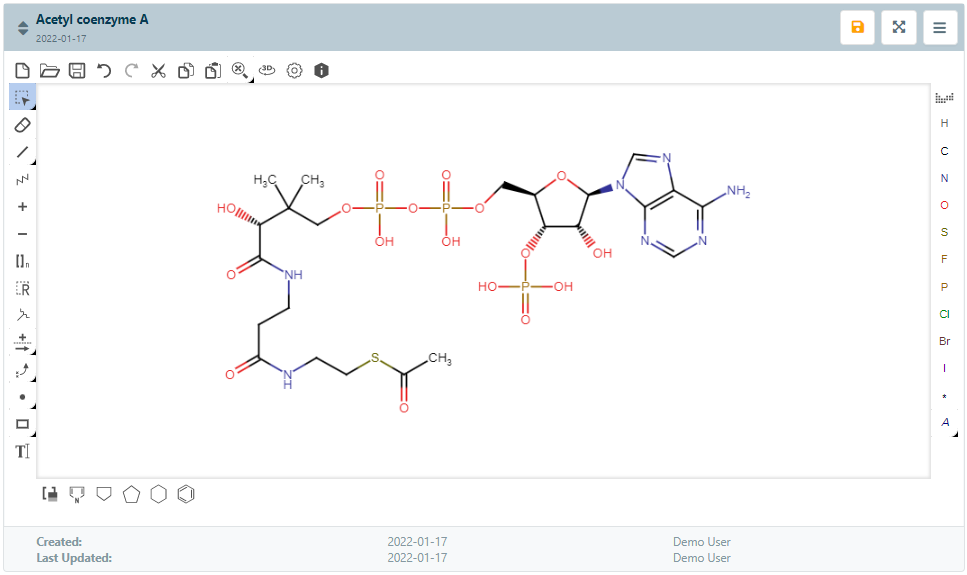Click the 3D viewer icon

coord(267,70)
